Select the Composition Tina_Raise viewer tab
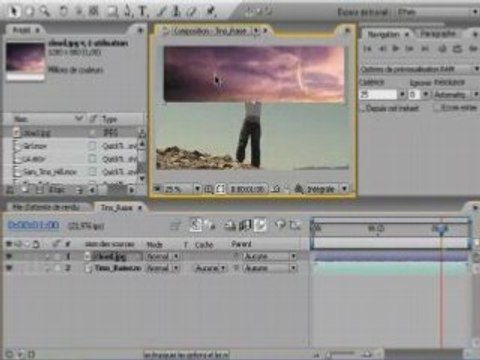The width and height of the screenshot is (480, 360). click(x=211, y=31)
